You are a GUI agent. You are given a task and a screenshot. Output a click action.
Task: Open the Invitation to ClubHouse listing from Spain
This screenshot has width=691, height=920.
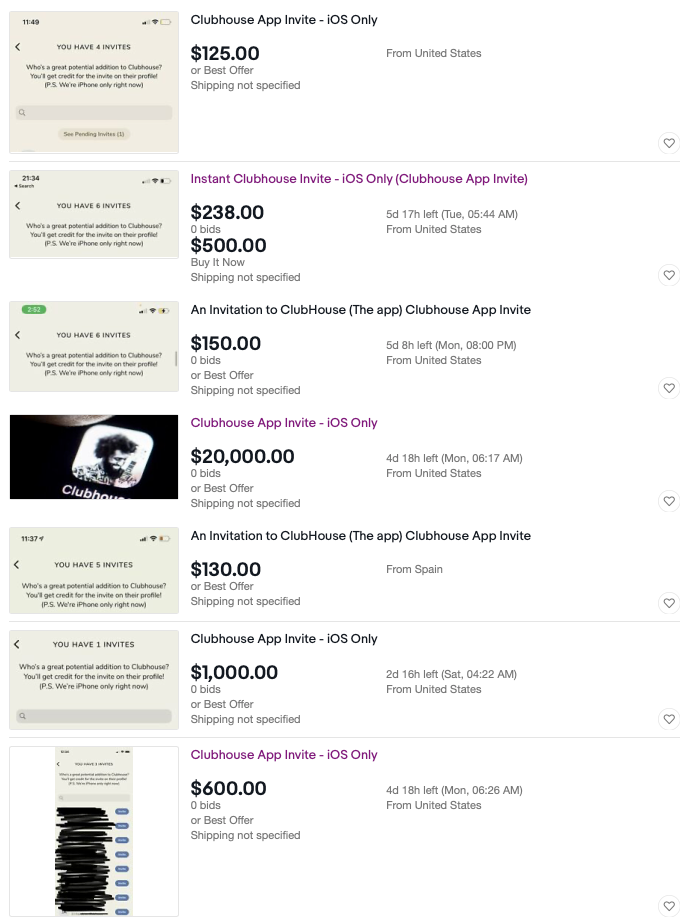point(360,536)
